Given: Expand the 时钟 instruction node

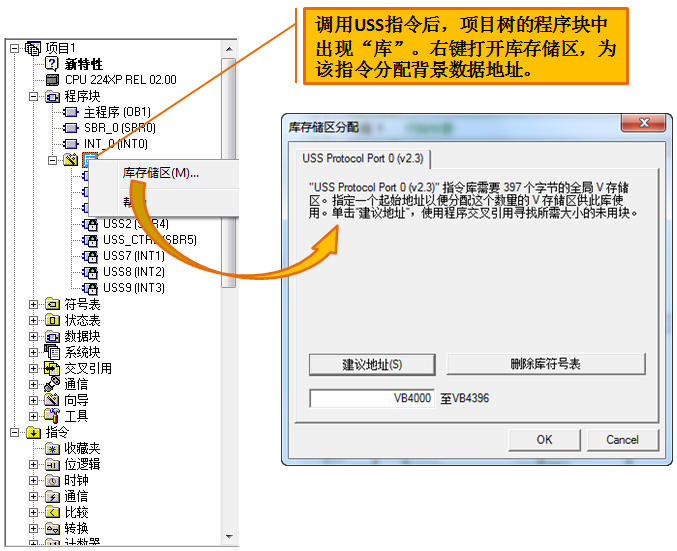Looking at the screenshot, I should [x=33, y=480].
